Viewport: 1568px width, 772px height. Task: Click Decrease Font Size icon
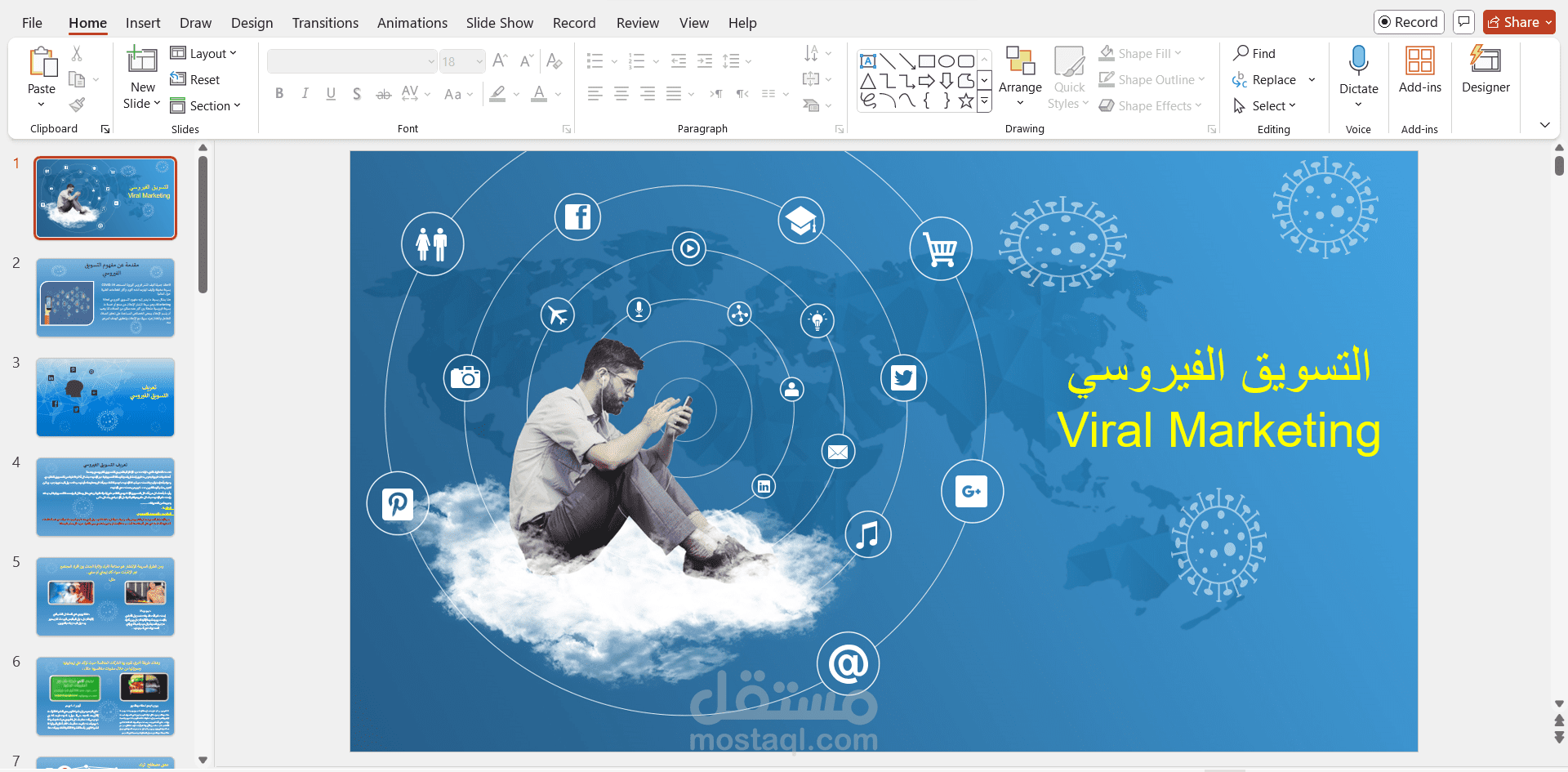(527, 61)
